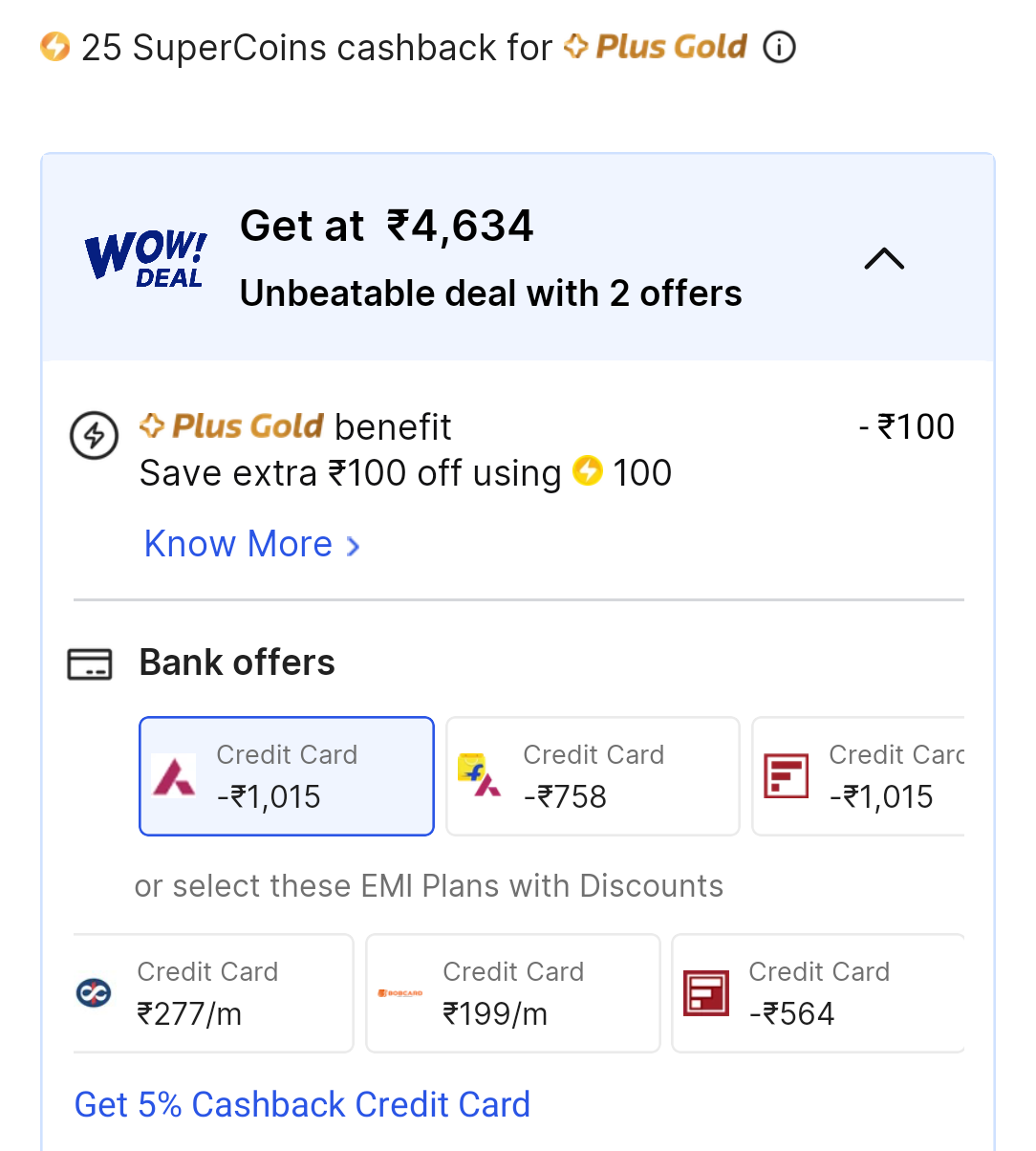Tap the Bank offers card icon
1036x1151 pixels.
pyautogui.click(x=90, y=663)
